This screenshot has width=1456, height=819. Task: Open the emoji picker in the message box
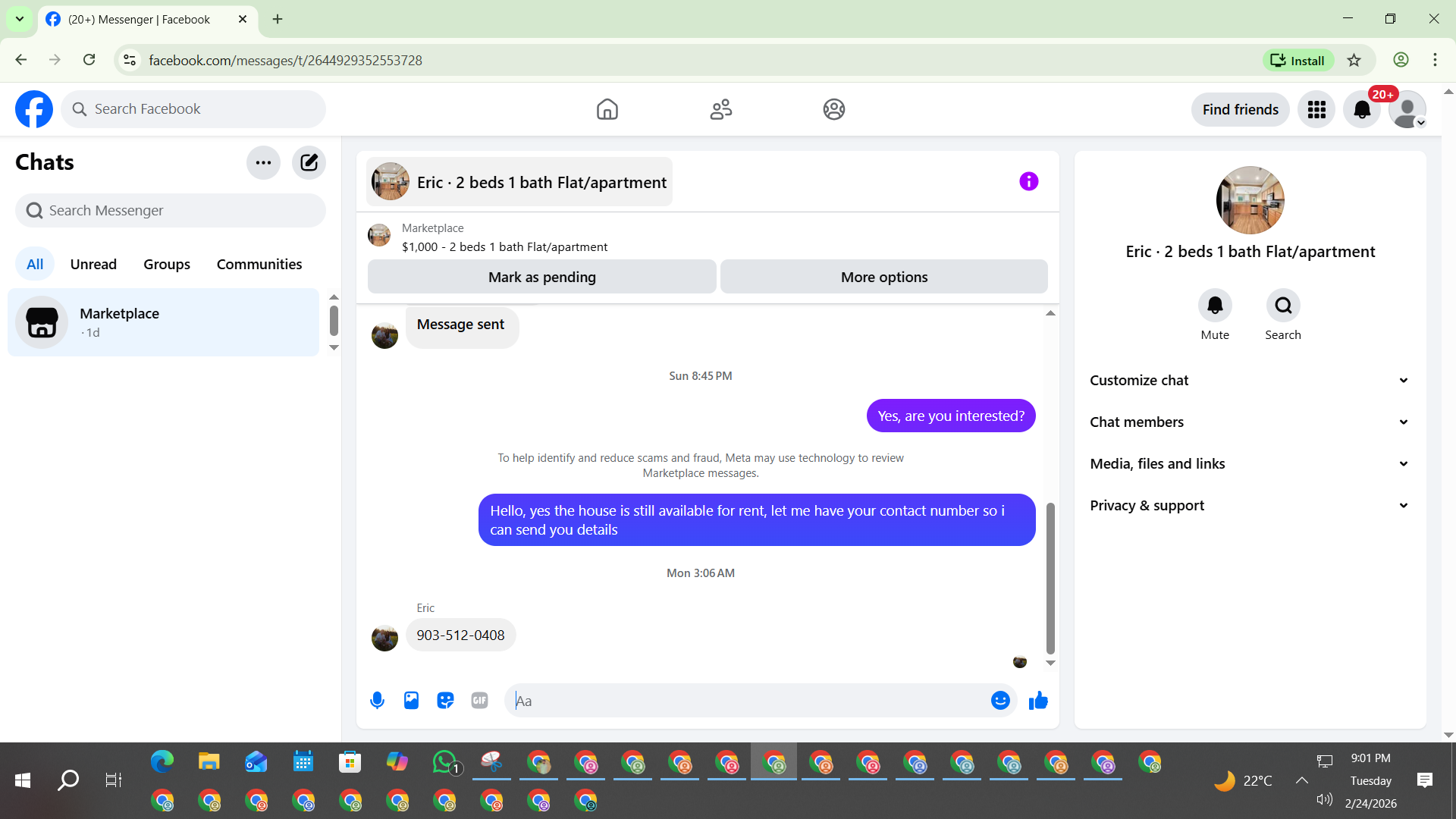click(1000, 701)
